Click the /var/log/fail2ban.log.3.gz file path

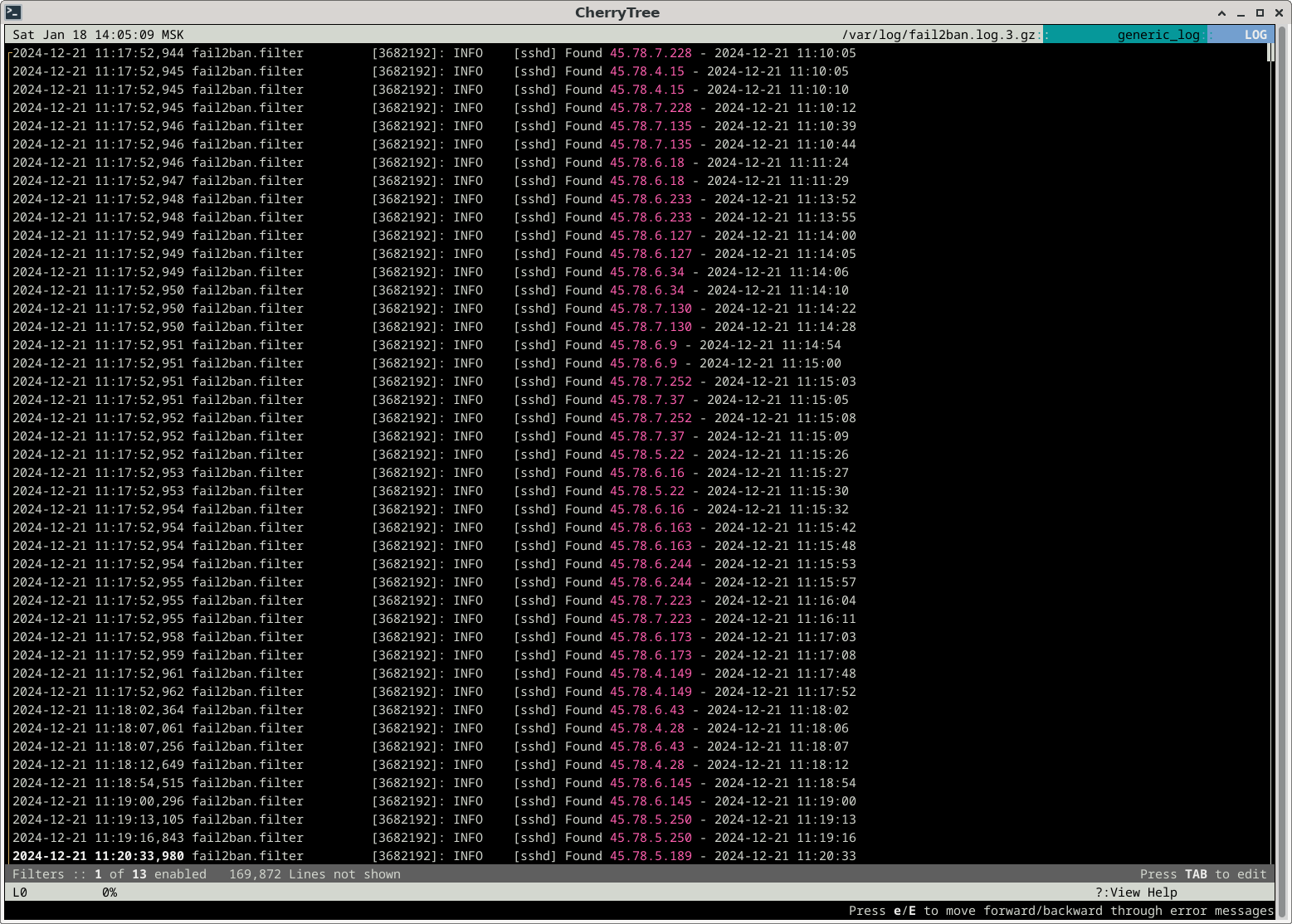click(x=939, y=35)
